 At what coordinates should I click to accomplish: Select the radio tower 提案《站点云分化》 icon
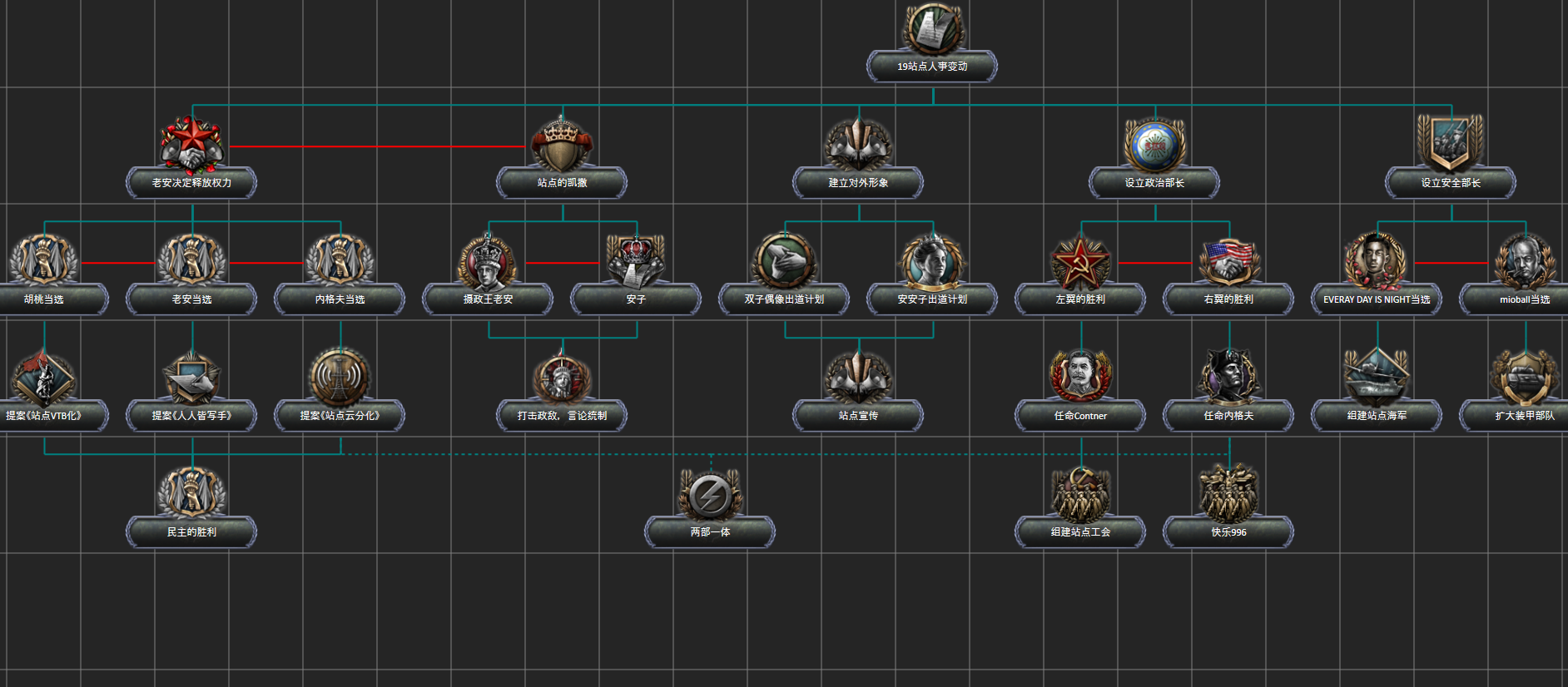point(340,378)
